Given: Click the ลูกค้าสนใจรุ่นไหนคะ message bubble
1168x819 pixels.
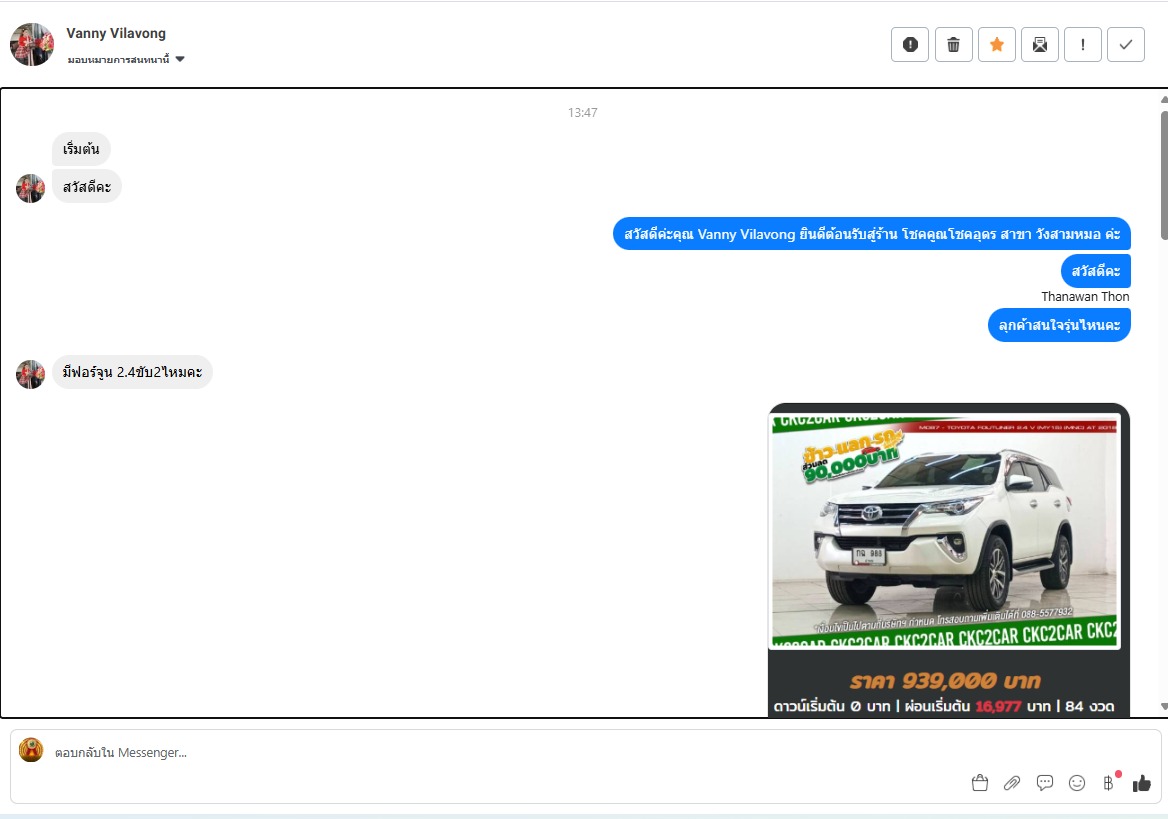Looking at the screenshot, I should click(1059, 325).
